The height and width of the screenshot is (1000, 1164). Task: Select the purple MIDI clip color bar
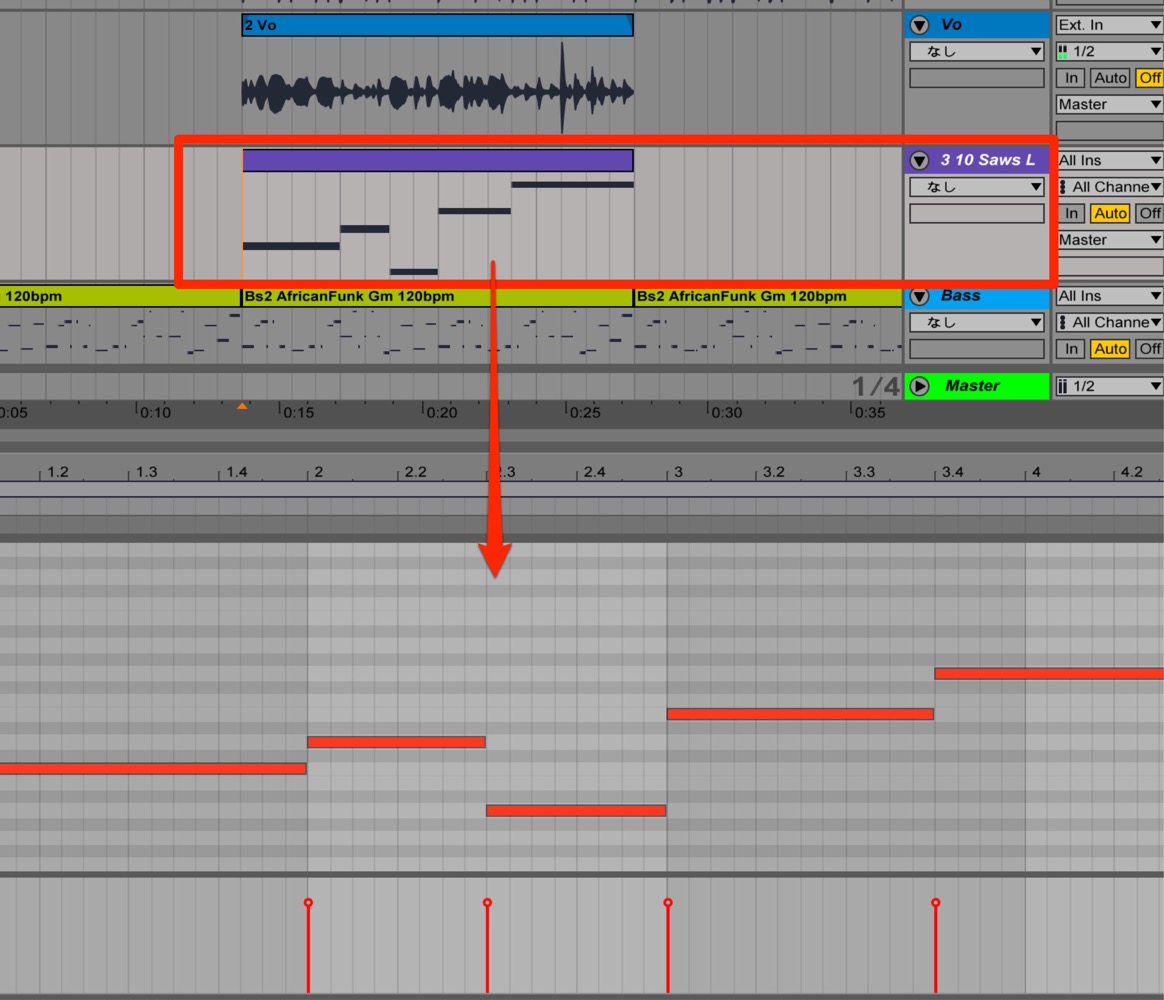click(437, 160)
